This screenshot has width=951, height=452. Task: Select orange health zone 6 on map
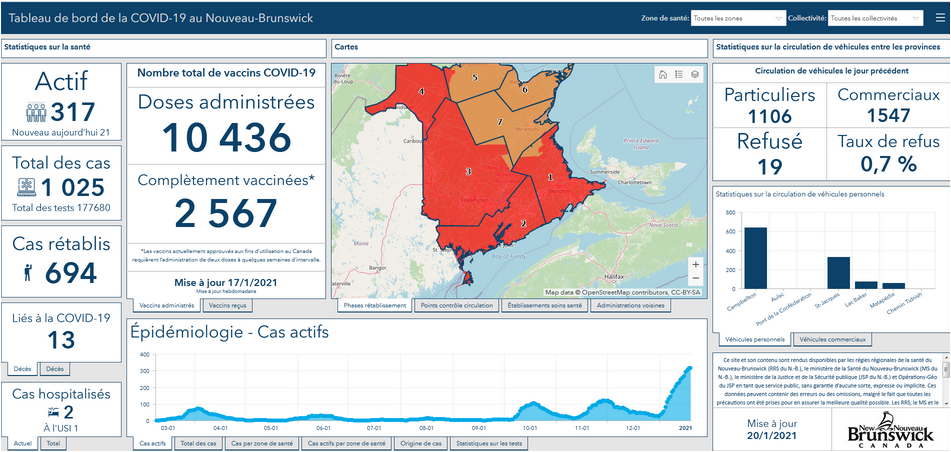pos(525,90)
